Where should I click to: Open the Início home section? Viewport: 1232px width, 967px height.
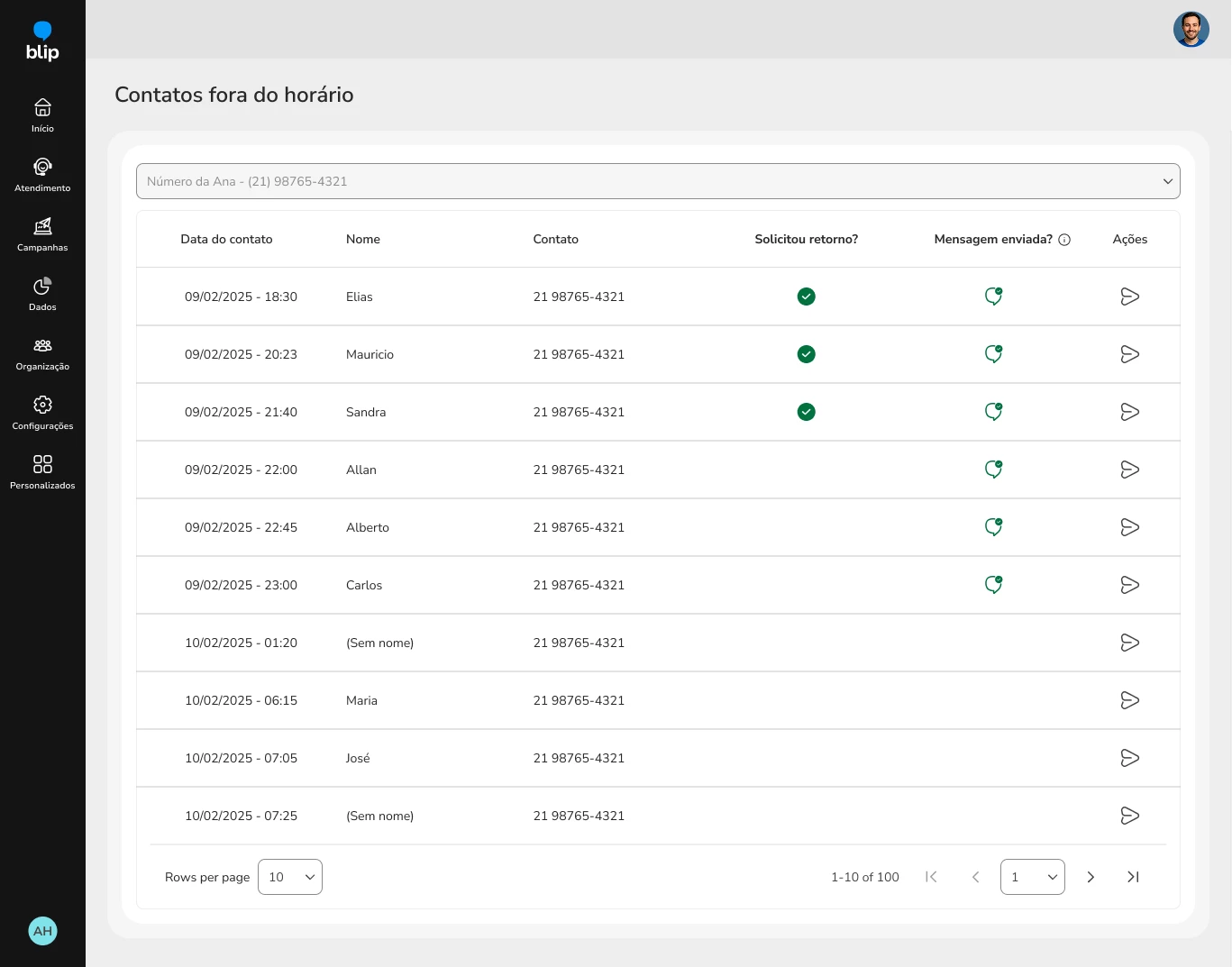42,115
